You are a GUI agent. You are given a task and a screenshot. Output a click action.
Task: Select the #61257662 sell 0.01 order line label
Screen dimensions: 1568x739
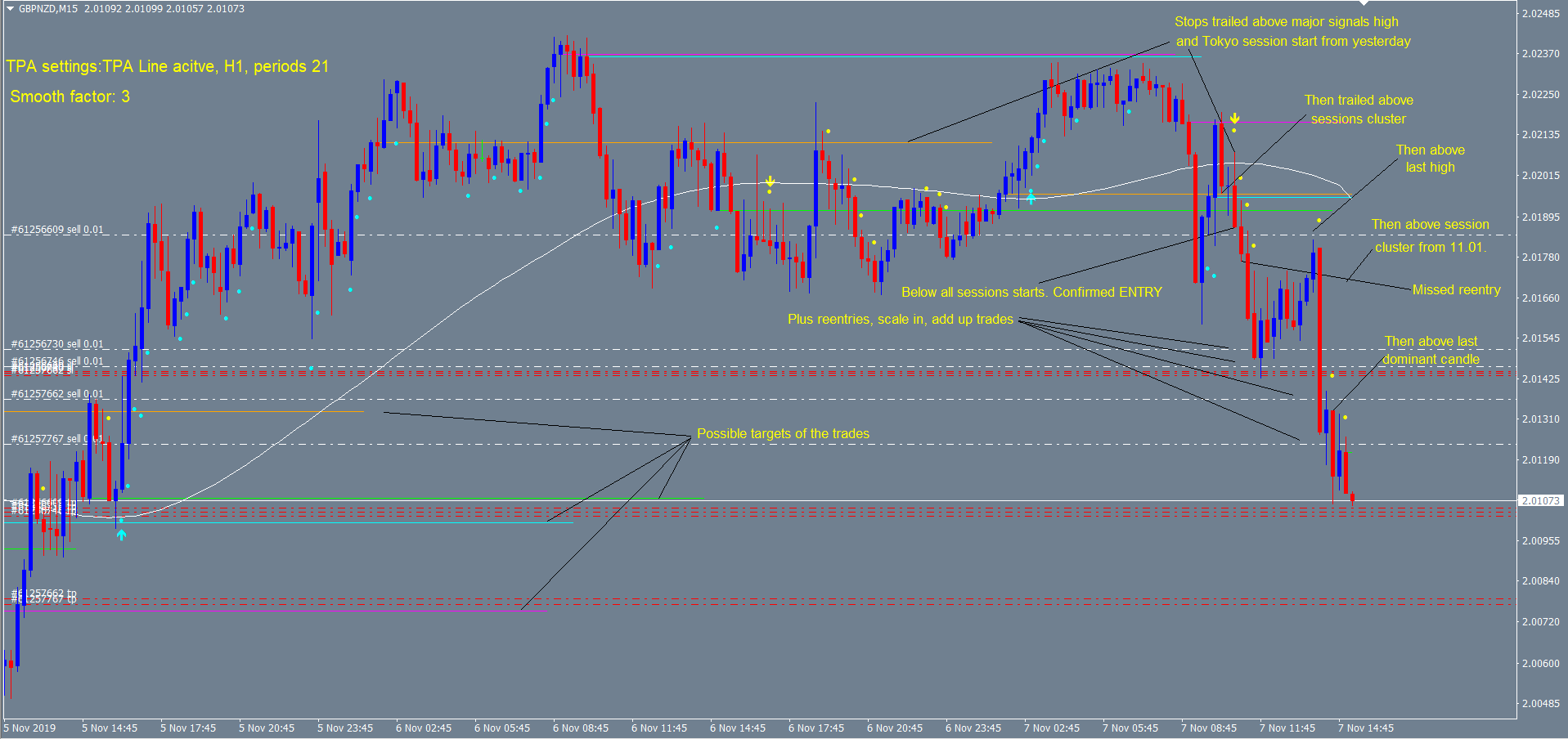click(57, 394)
